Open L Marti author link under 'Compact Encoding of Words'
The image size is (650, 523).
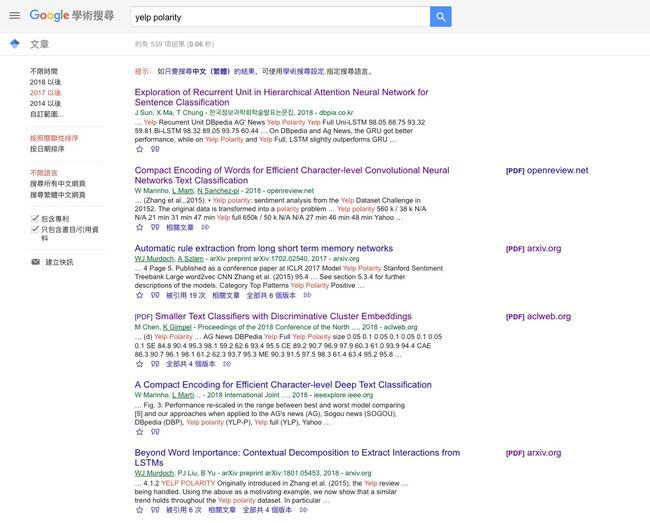pos(183,191)
